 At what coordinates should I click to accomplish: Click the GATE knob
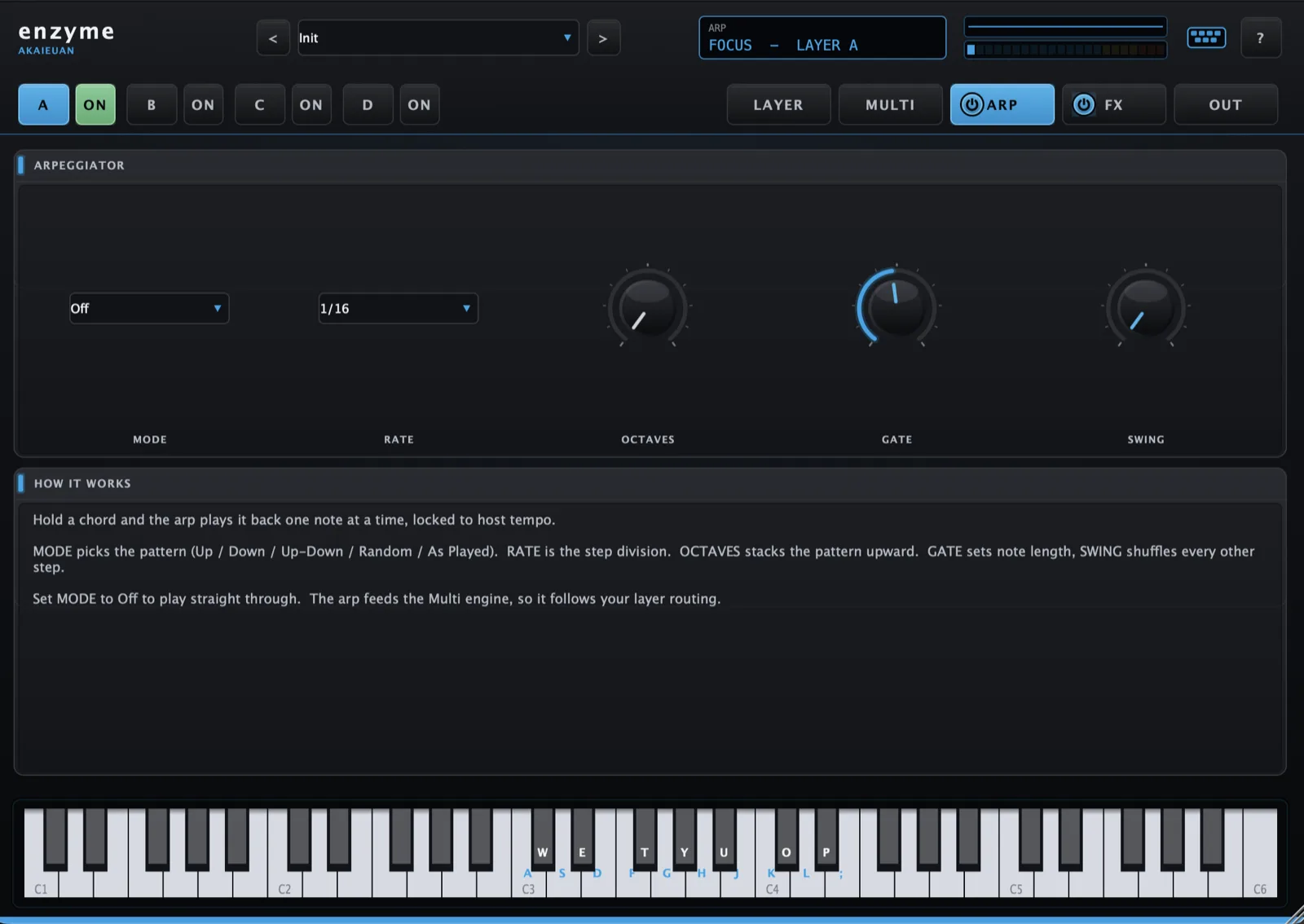pos(896,308)
